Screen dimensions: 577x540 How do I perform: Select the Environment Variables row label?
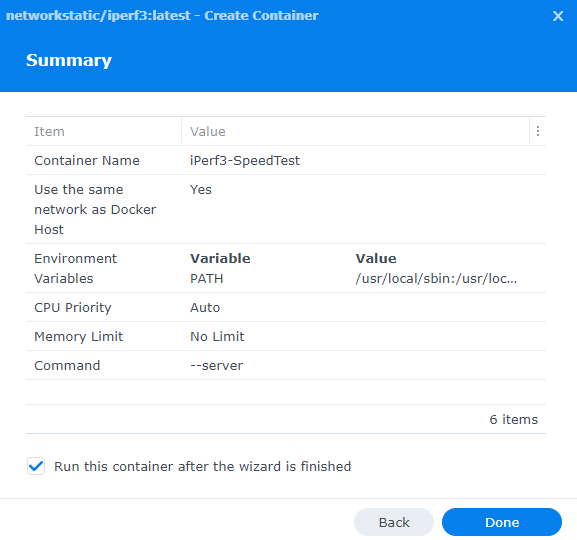(75, 268)
